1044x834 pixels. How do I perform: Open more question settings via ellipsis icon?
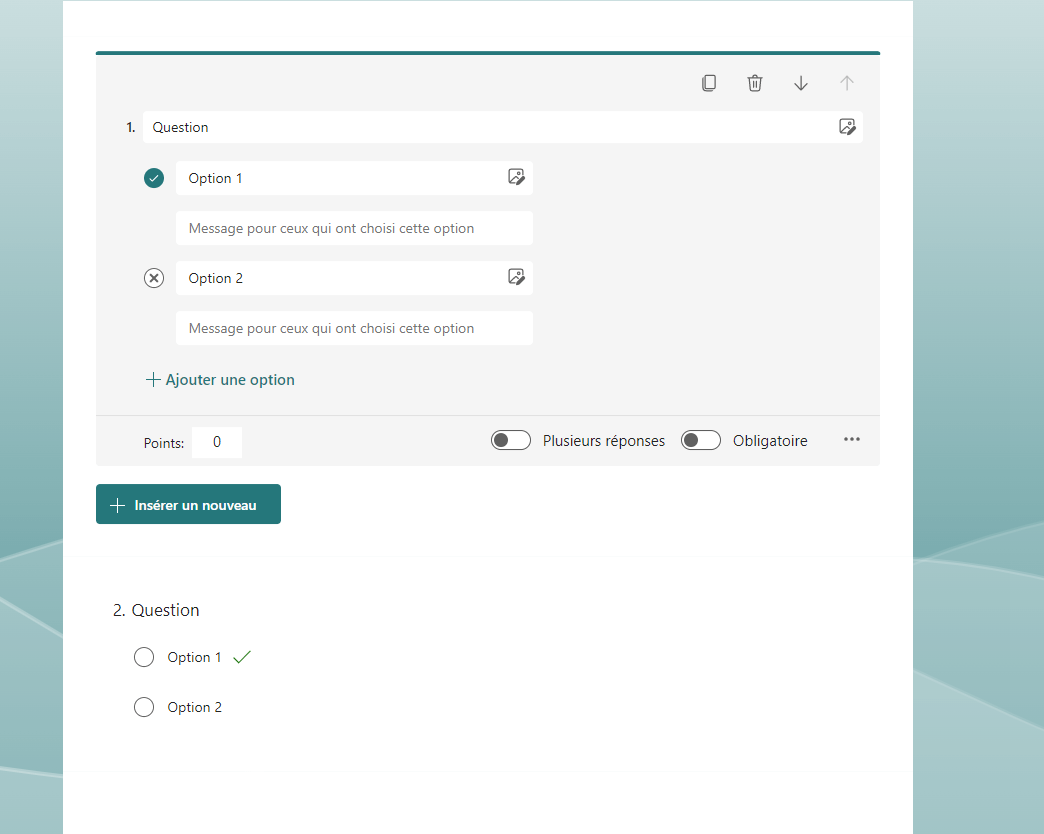[852, 440]
